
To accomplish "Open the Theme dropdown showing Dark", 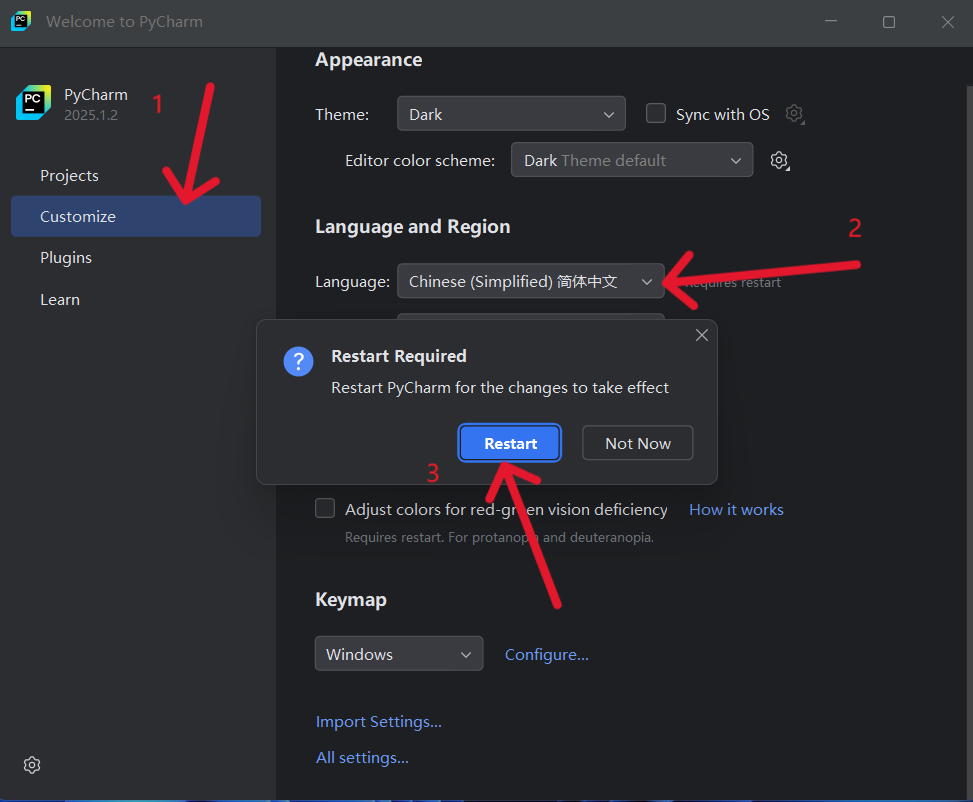I will (x=511, y=114).
